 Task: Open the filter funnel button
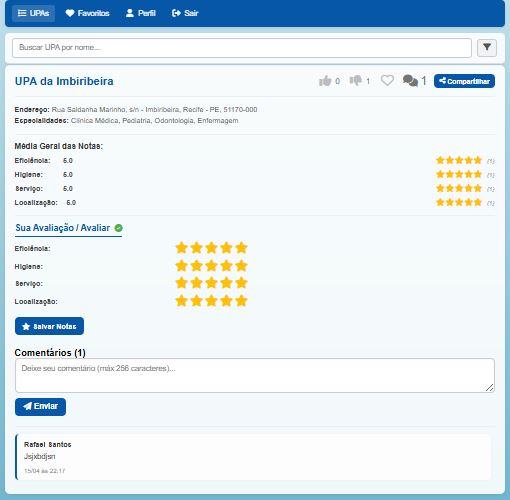point(487,48)
